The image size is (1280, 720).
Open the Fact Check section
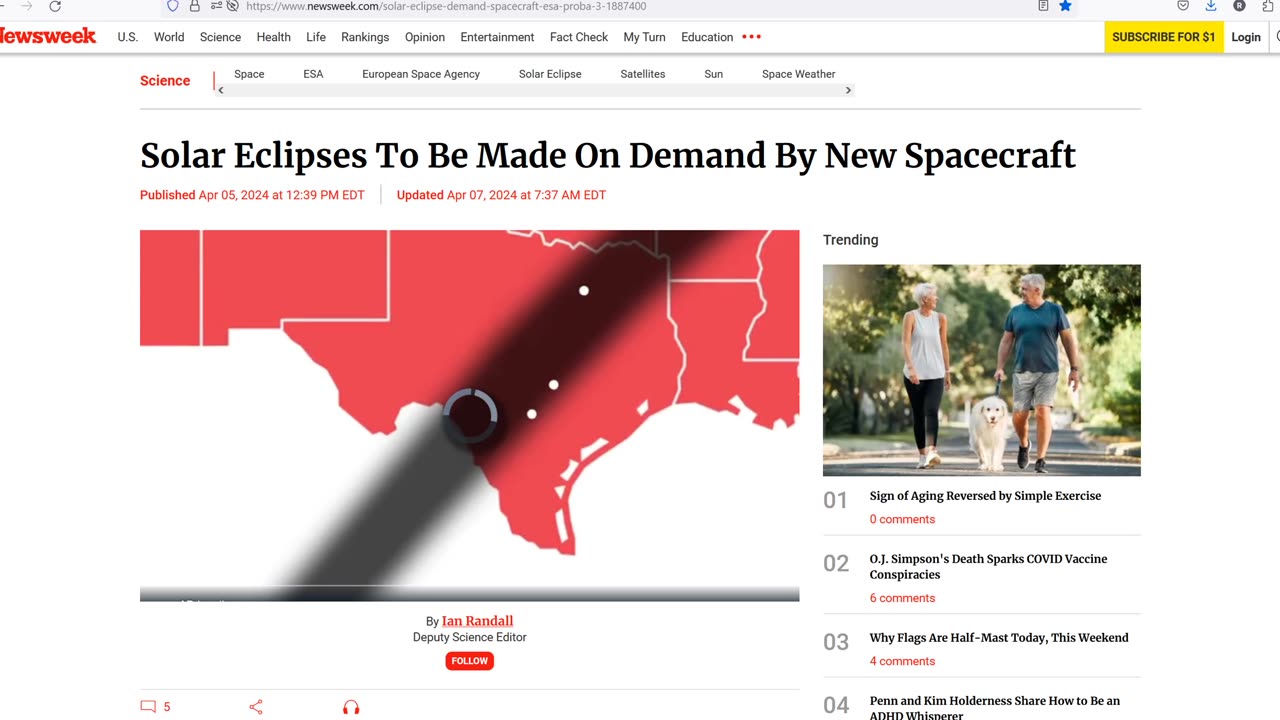[x=579, y=37]
